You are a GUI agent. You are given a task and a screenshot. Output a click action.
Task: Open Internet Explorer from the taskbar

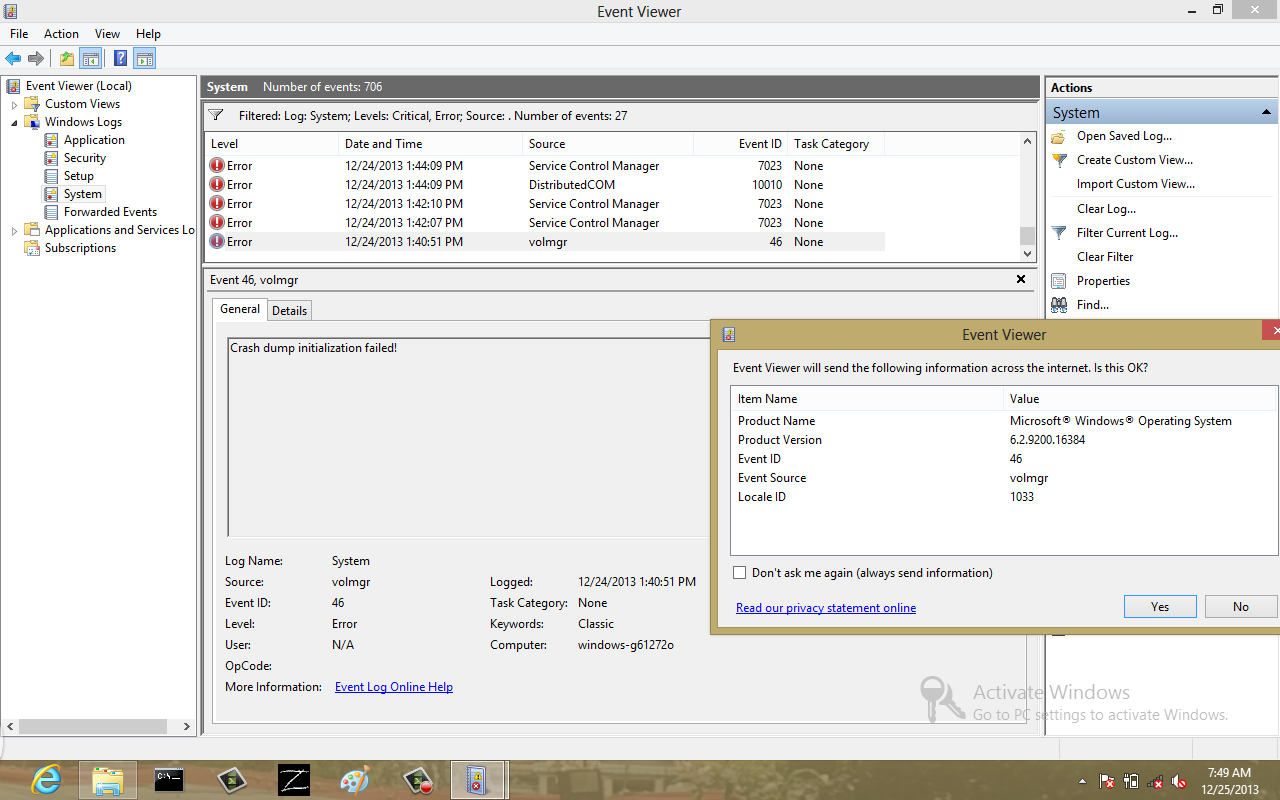[45, 779]
